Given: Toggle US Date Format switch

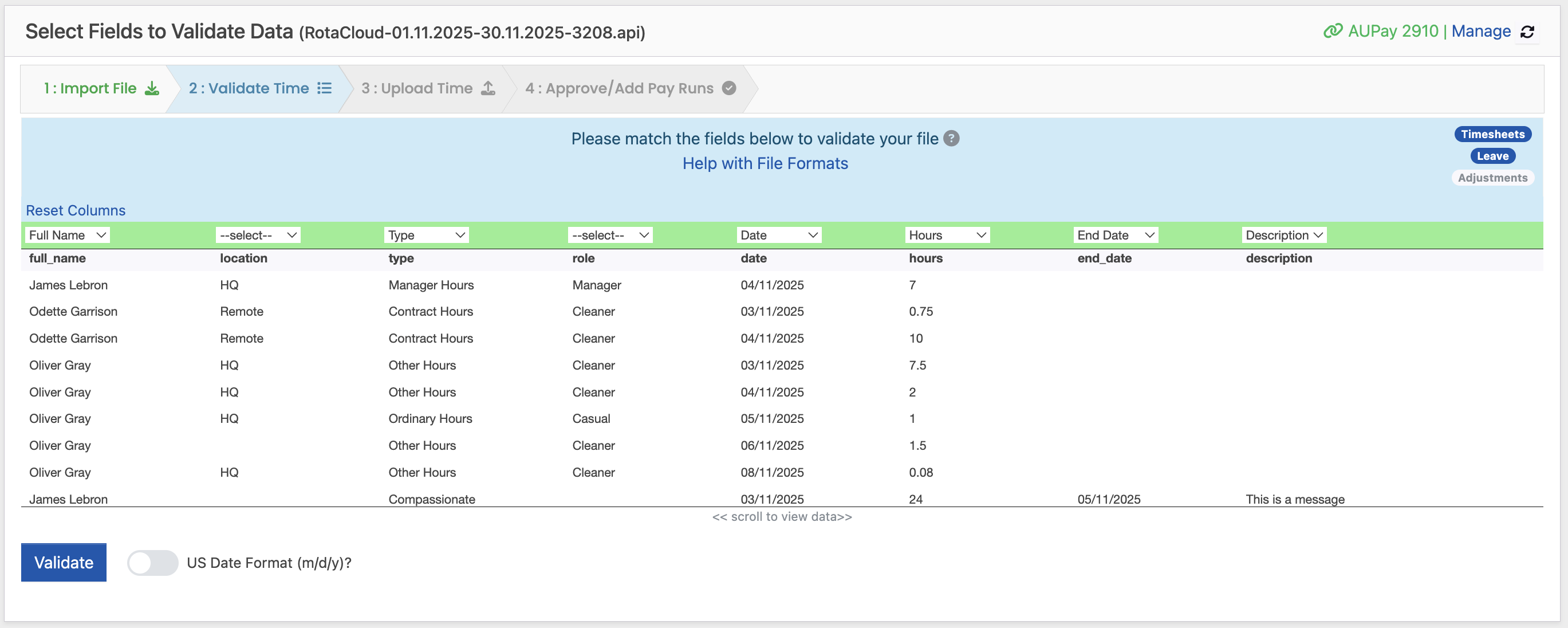Looking at the screenshot, I should click(153, 562).
